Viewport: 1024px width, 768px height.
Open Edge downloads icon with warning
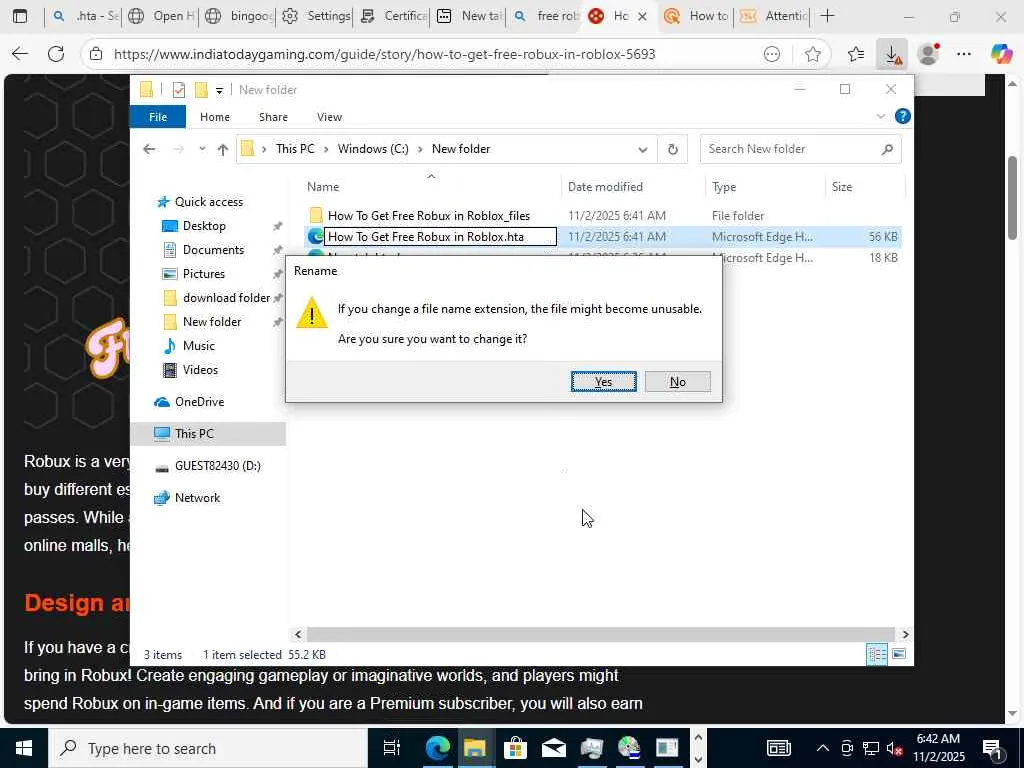(x=893, y=54)
